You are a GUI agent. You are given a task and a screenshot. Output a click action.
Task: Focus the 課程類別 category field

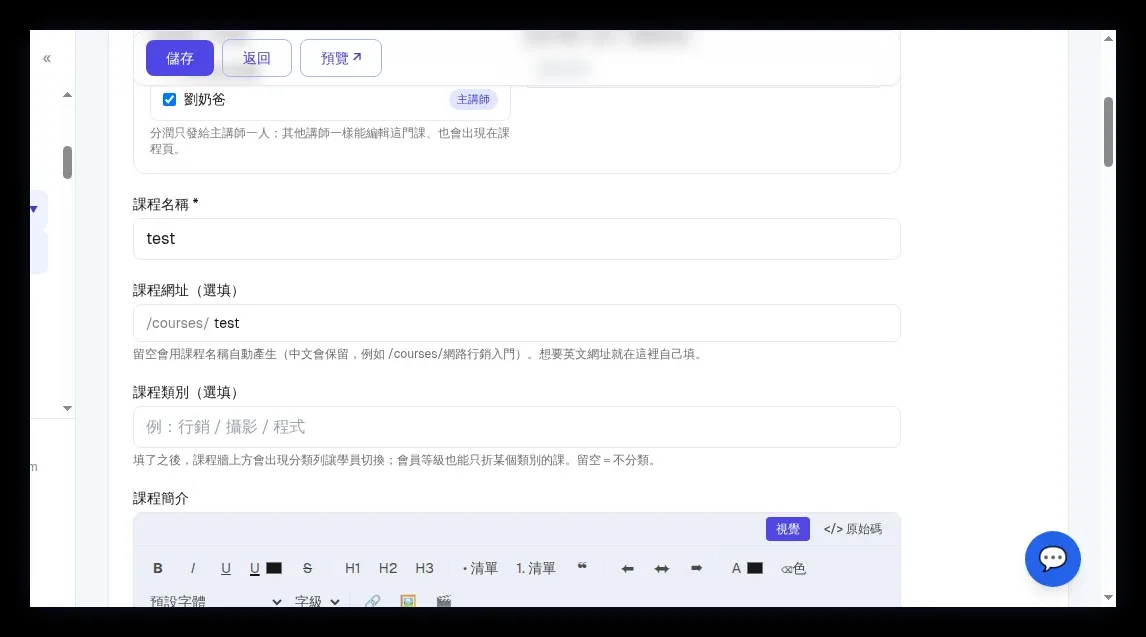pos(517,427)
